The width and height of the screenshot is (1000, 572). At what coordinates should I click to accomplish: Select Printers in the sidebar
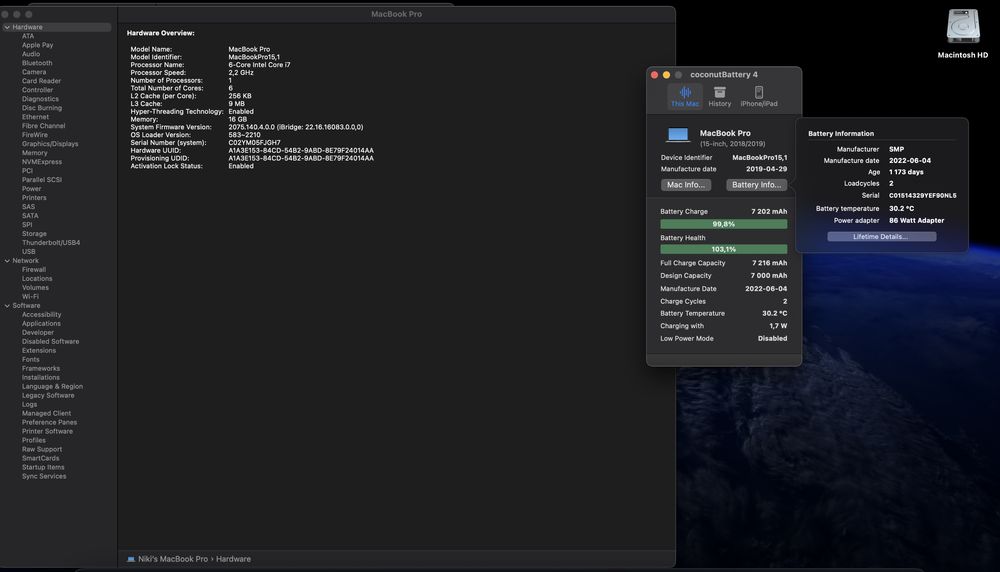pos(34,198)
